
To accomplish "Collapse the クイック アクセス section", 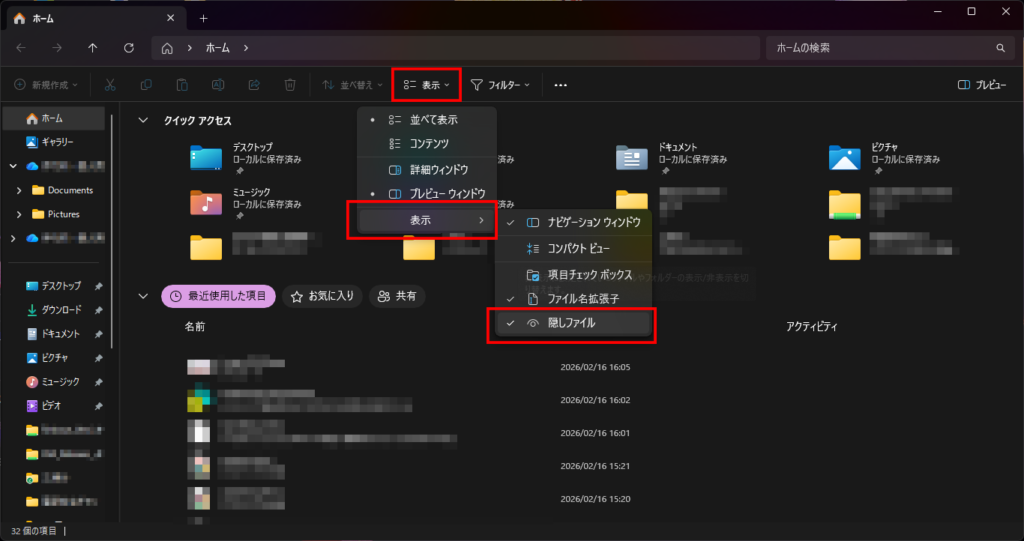I will (142, 120).
